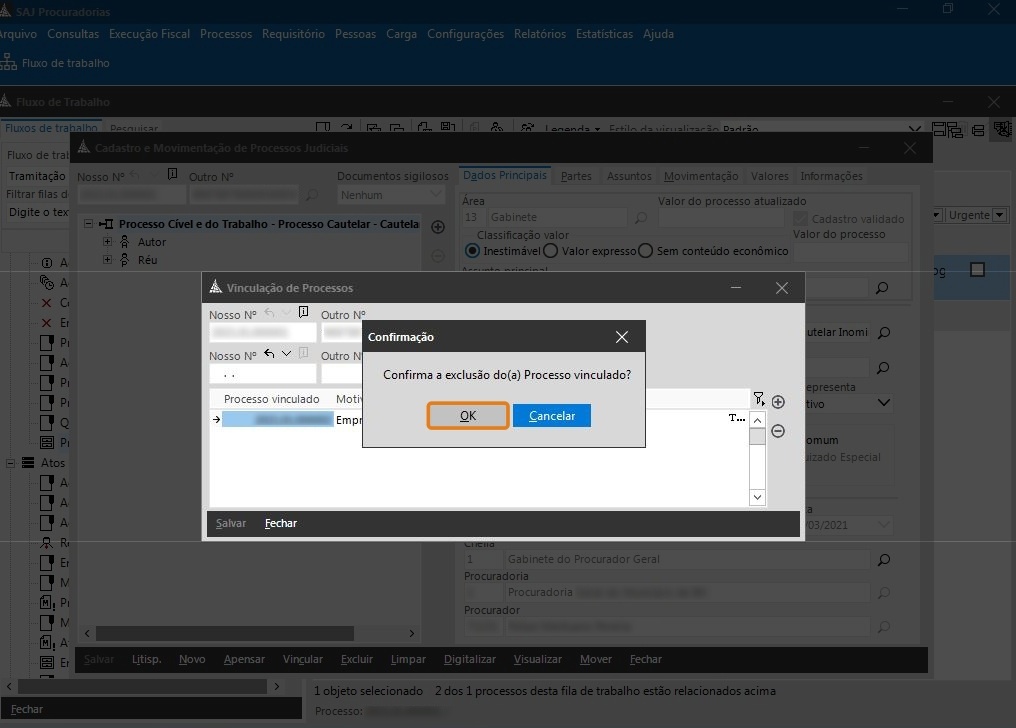
Task: Switch to the Movimentação tab
Action: click(701, 176)
